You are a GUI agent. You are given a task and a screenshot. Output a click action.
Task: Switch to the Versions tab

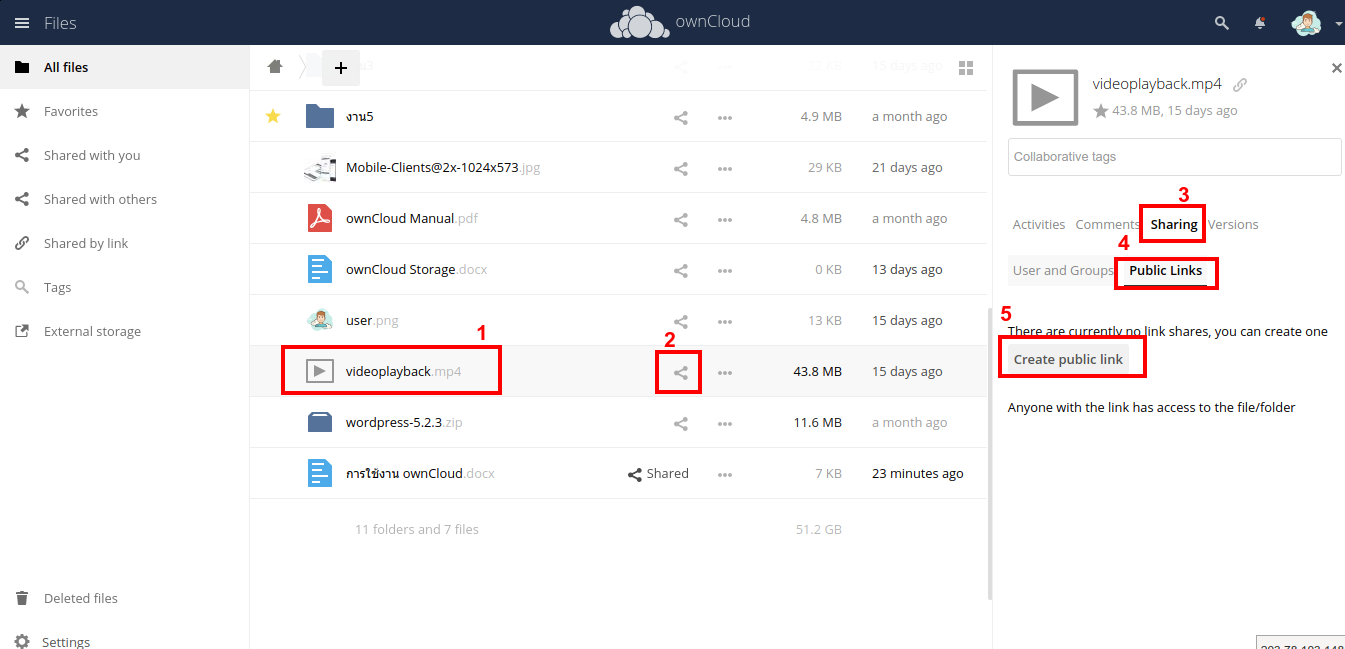1233,225
